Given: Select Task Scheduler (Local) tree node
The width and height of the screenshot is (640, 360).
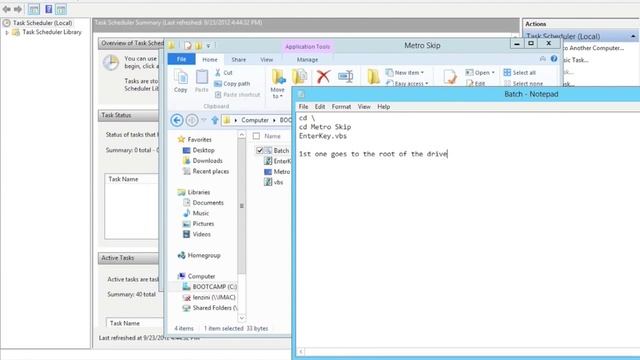Looking at the screenshot, I should (42, 23).
